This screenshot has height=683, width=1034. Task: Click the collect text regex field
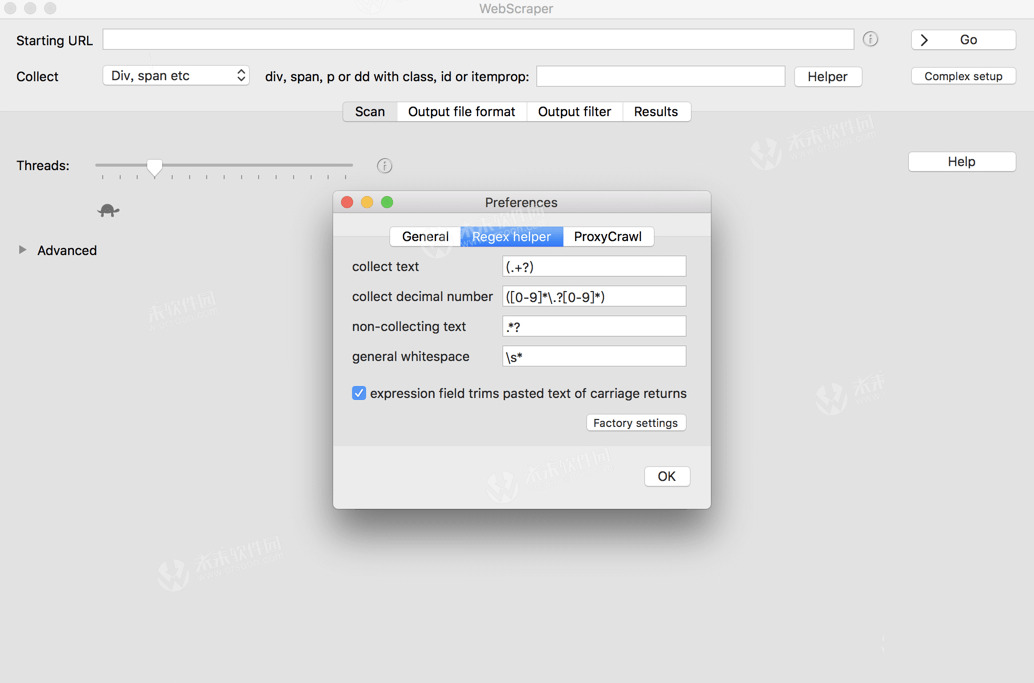pyautogui.click(x=594, y=266)
